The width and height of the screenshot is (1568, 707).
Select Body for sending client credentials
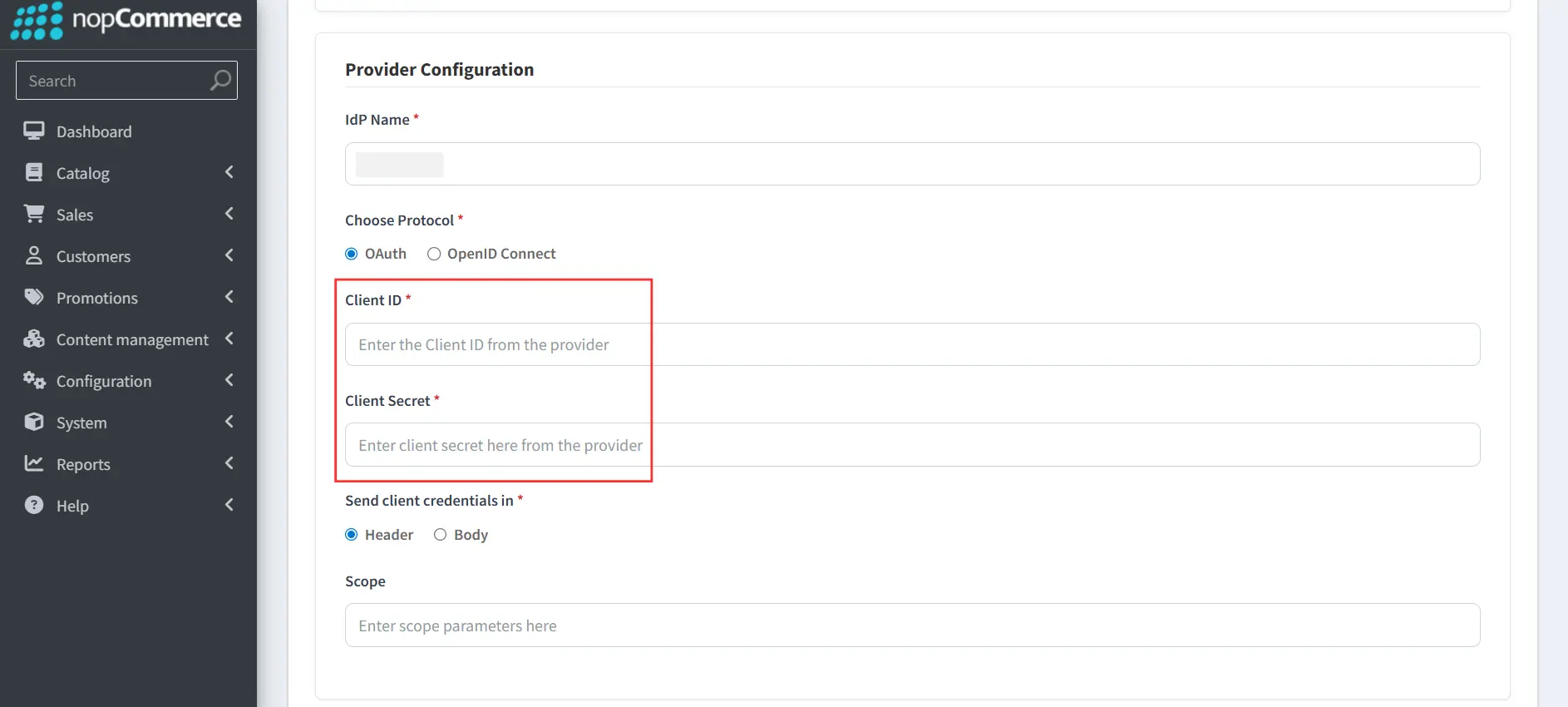[x=440, y=534]
